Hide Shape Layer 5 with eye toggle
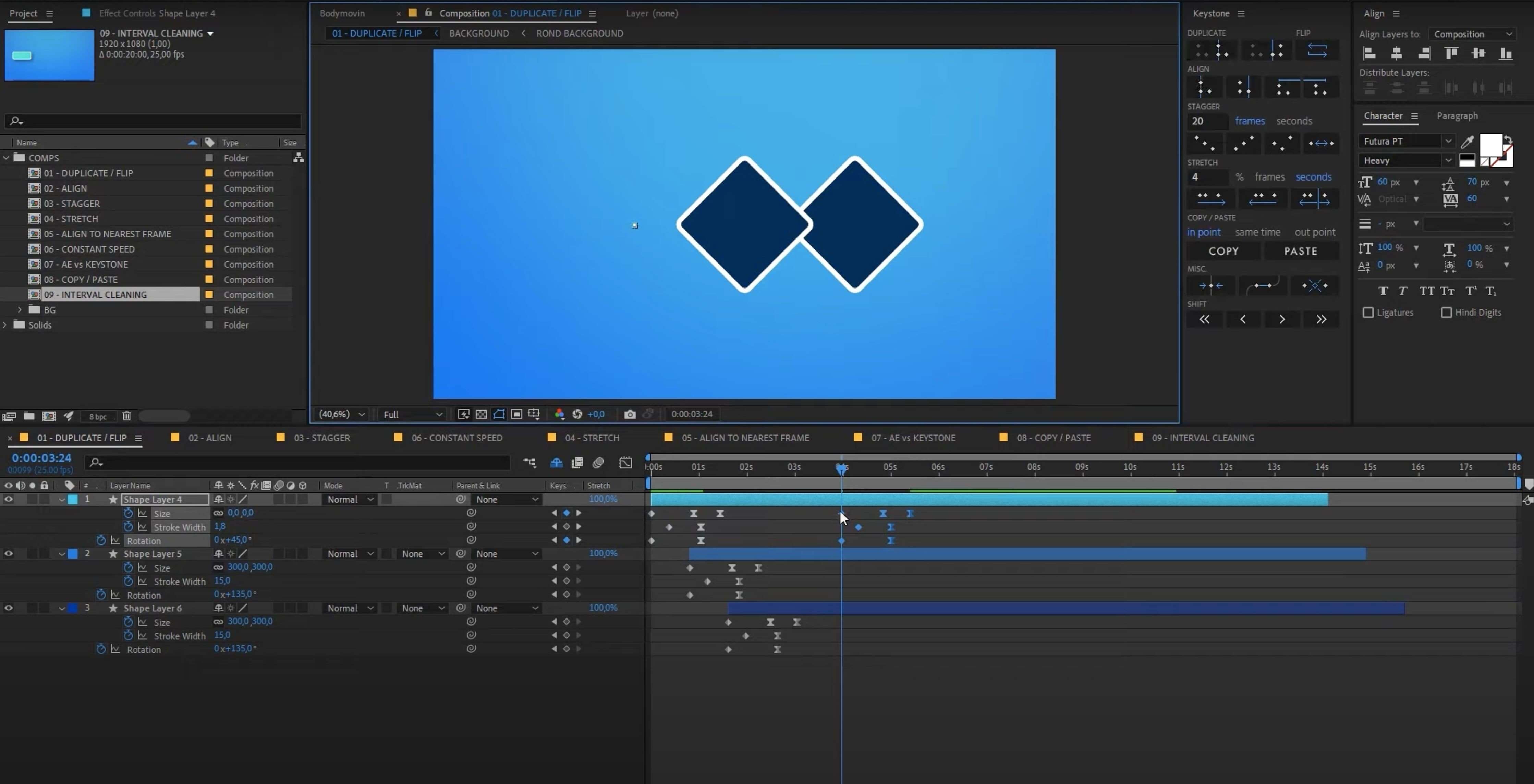This screenshot has width=1534, height=784. point(8,554)
